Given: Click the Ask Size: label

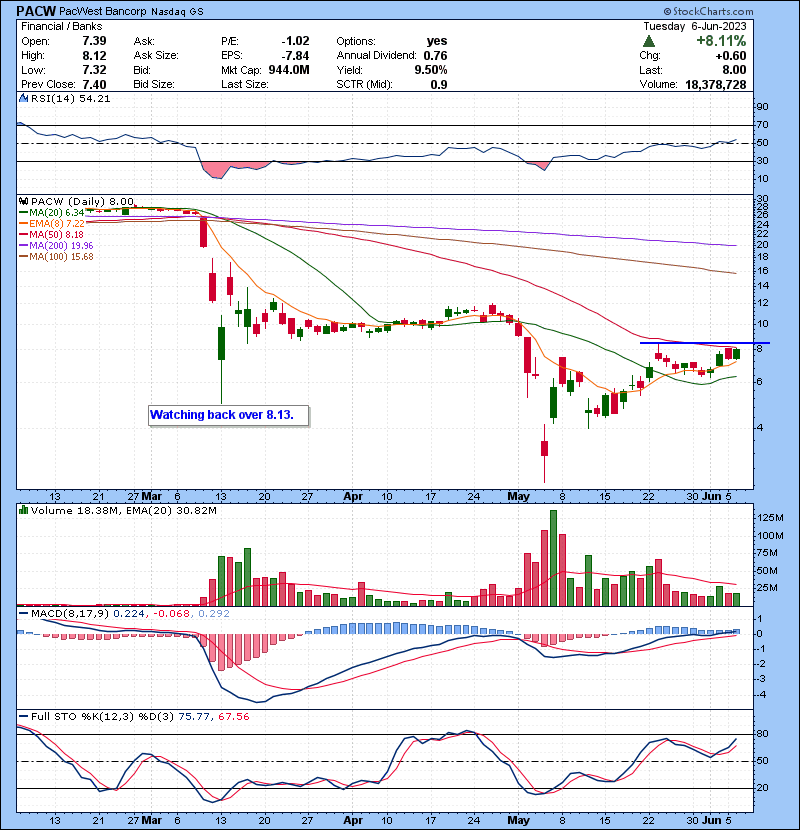Looking at the screenshot, I should point(156,56).
